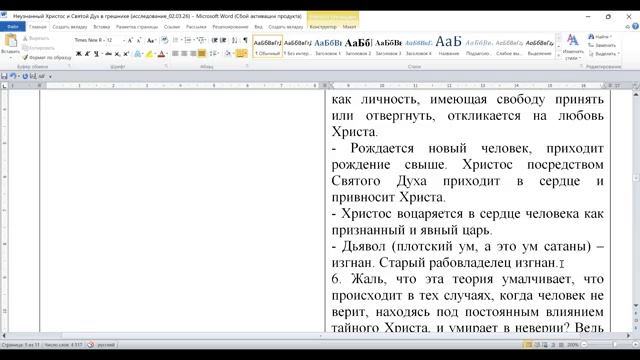Viewport: 640px width, 360px height.
Task: Click the yellow text highlight color button
Action: pyautogui.click(x=149, y=54)
